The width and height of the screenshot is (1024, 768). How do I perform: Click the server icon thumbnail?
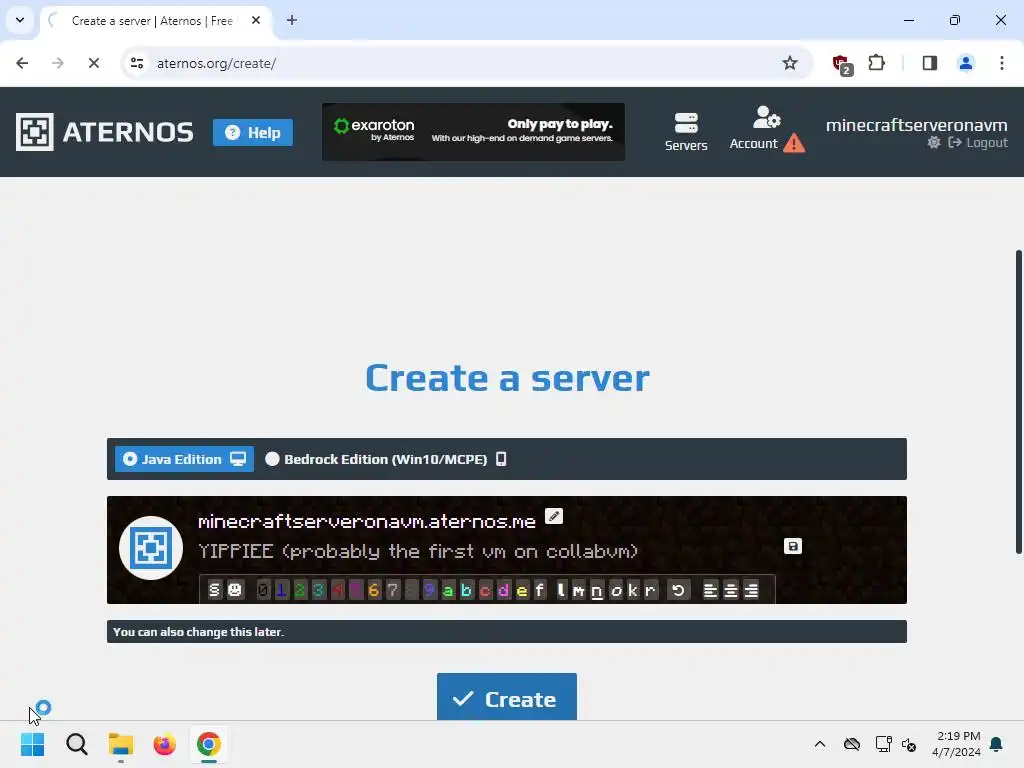(151, 548)
